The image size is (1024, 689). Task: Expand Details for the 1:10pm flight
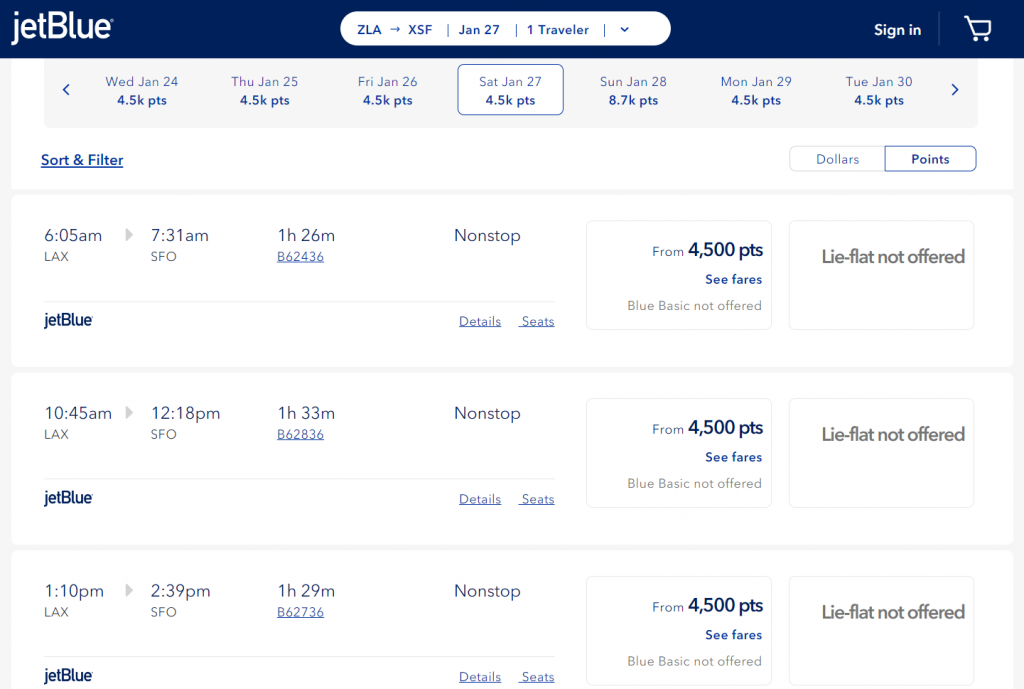tap(479, 676)
